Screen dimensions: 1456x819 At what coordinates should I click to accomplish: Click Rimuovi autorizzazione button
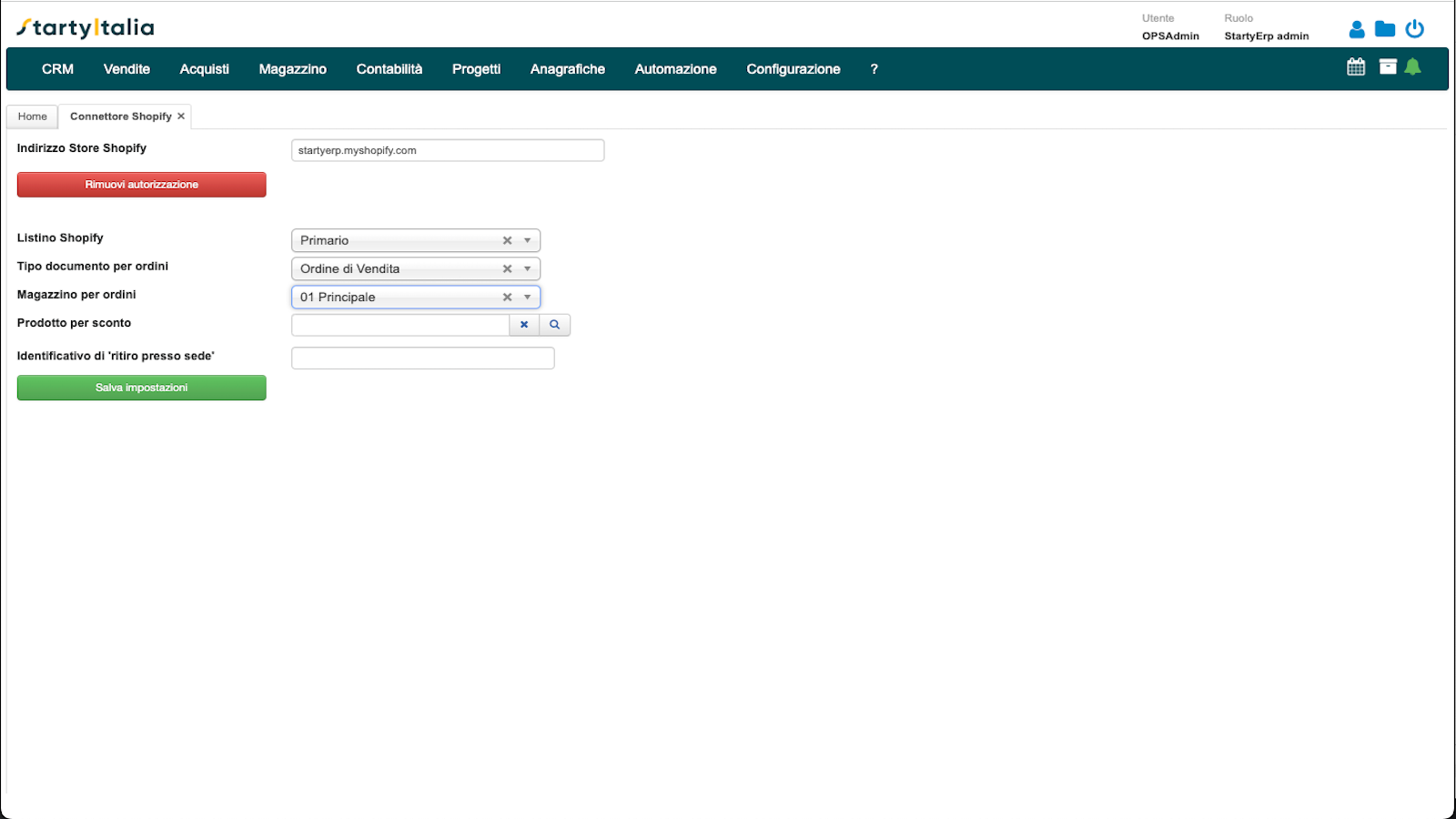coord(142,185)
